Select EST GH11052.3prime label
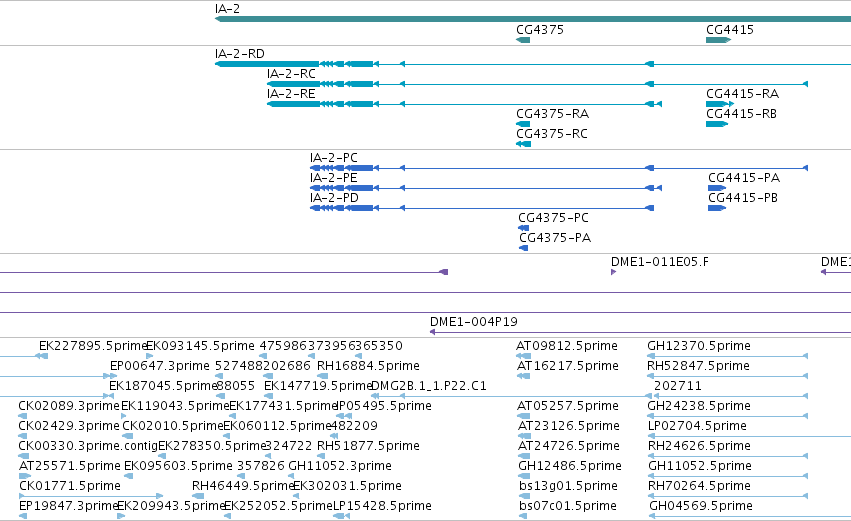Viewport: 851px width, 521px height. click(340, 467)
